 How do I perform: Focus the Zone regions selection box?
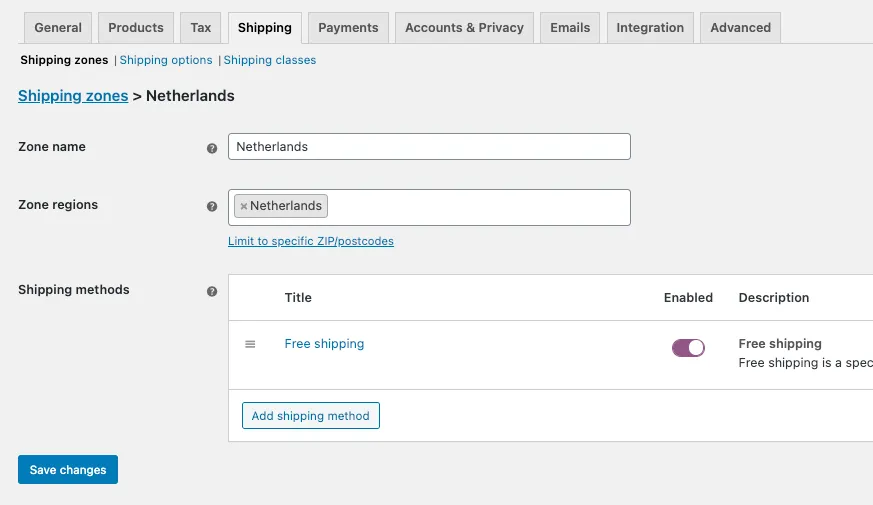click(x=429, y=207)
